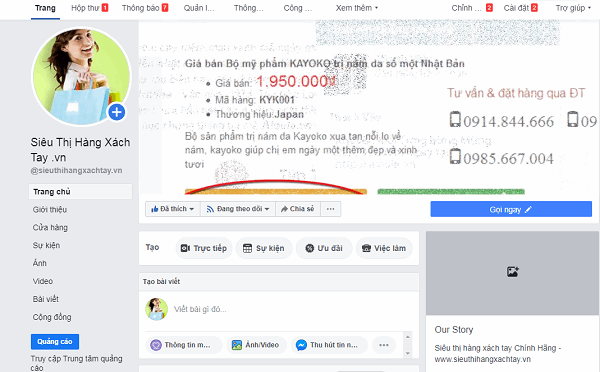Click the camera icon in the Our Story image

coord(512,272)
